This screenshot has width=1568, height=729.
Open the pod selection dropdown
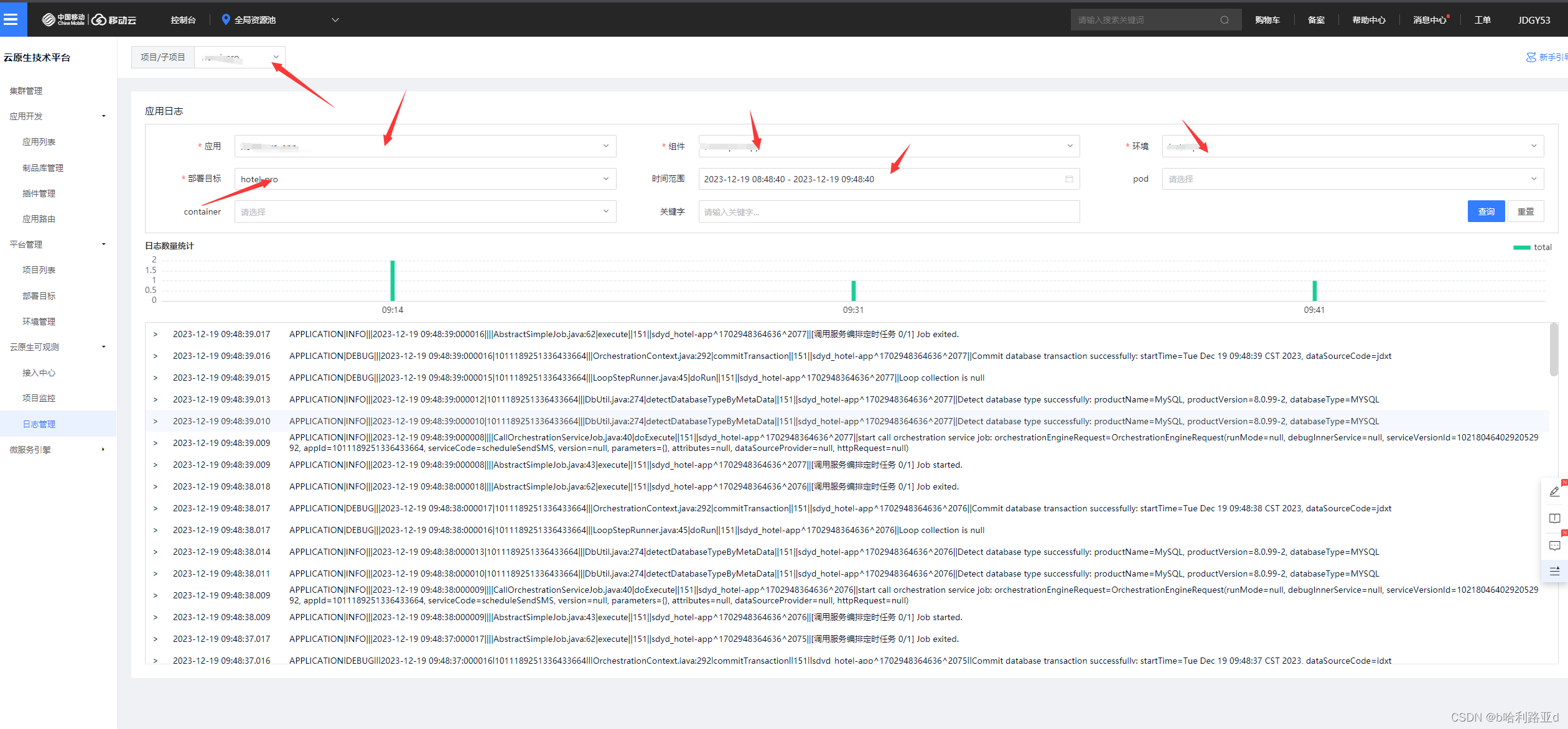pyautogui.click(x=1352, y=179)
